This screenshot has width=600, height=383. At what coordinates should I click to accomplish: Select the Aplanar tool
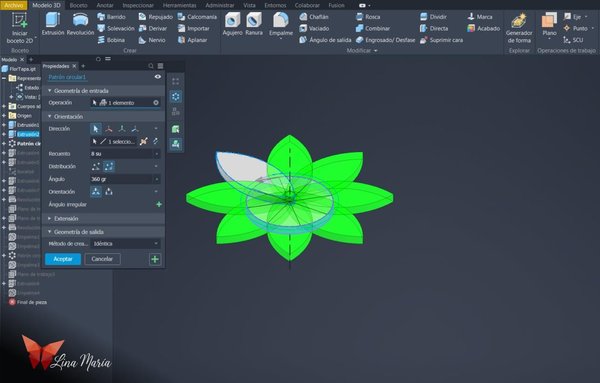tap(192, 40)
